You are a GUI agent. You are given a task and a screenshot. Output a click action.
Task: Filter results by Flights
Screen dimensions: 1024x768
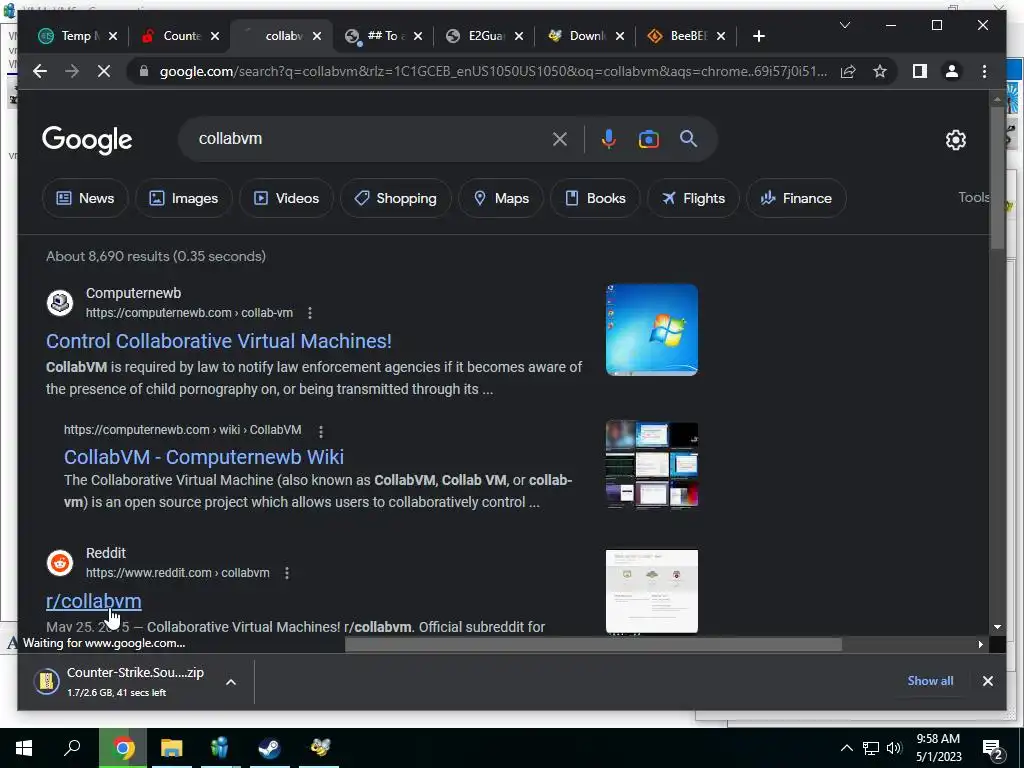point(693,198)
